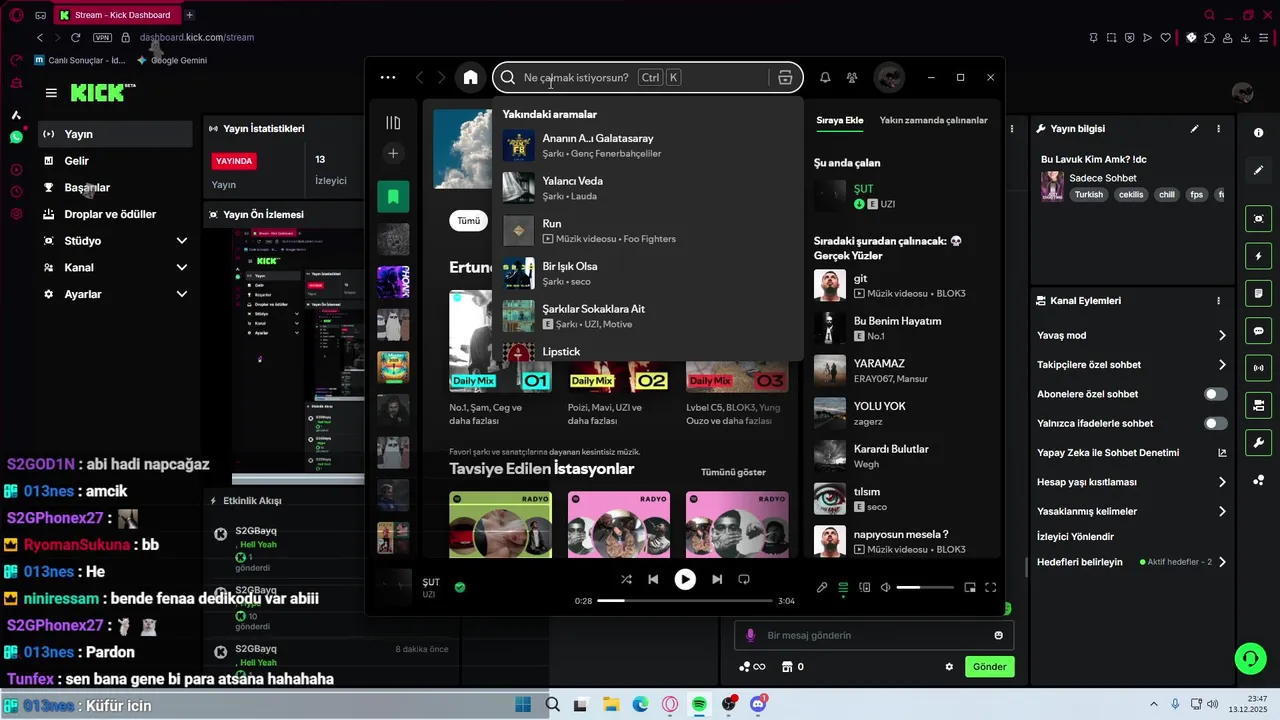This screenshot has height=720, width=1280.
Task: Play the current ŞUT track
Action: point(685,579)
